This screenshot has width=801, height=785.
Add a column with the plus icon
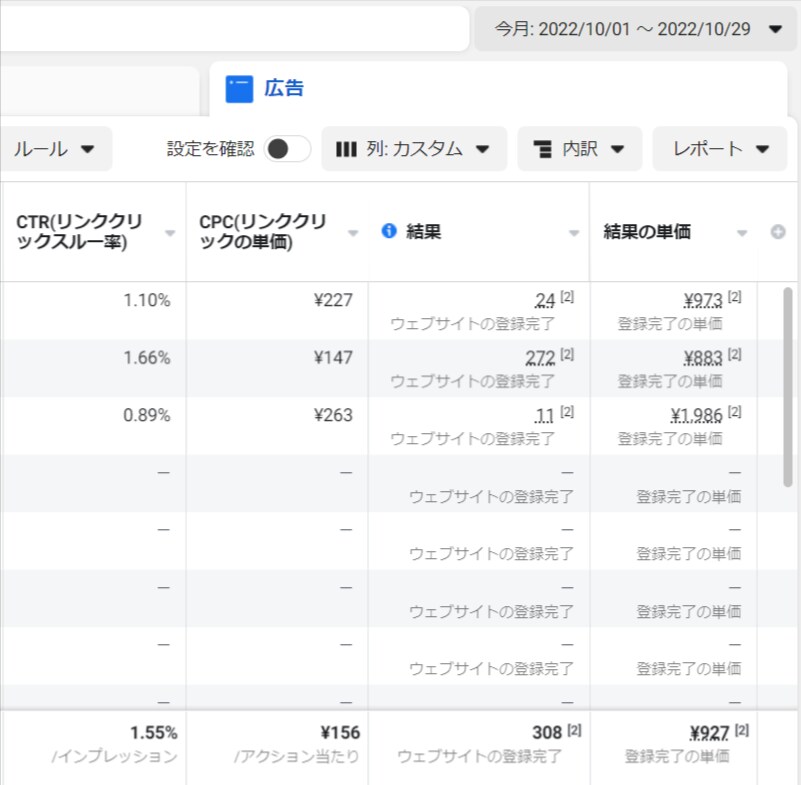(x=778, y=232)
